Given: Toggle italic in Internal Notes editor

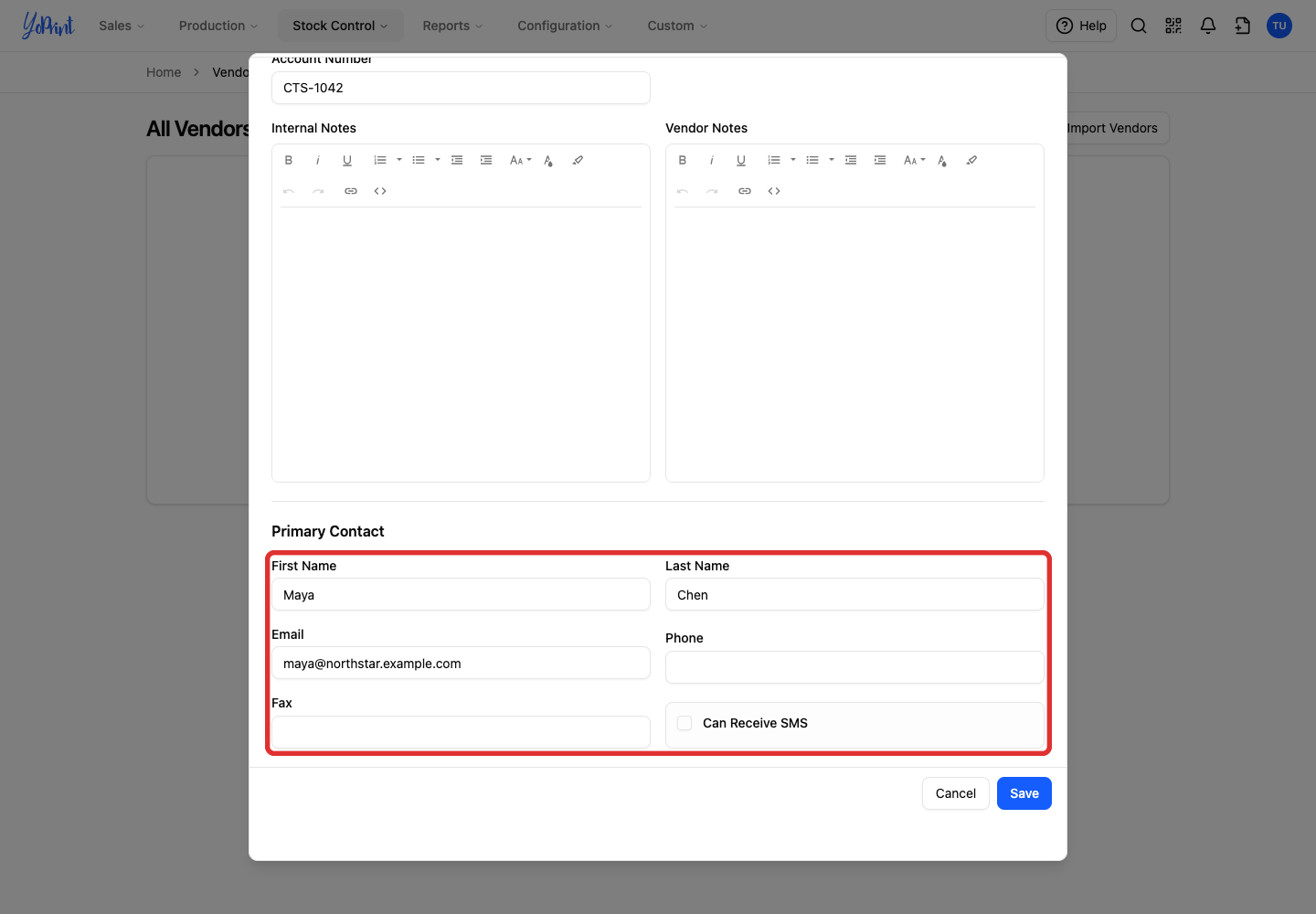Looking at the screenshot, I should click(318, 160).
